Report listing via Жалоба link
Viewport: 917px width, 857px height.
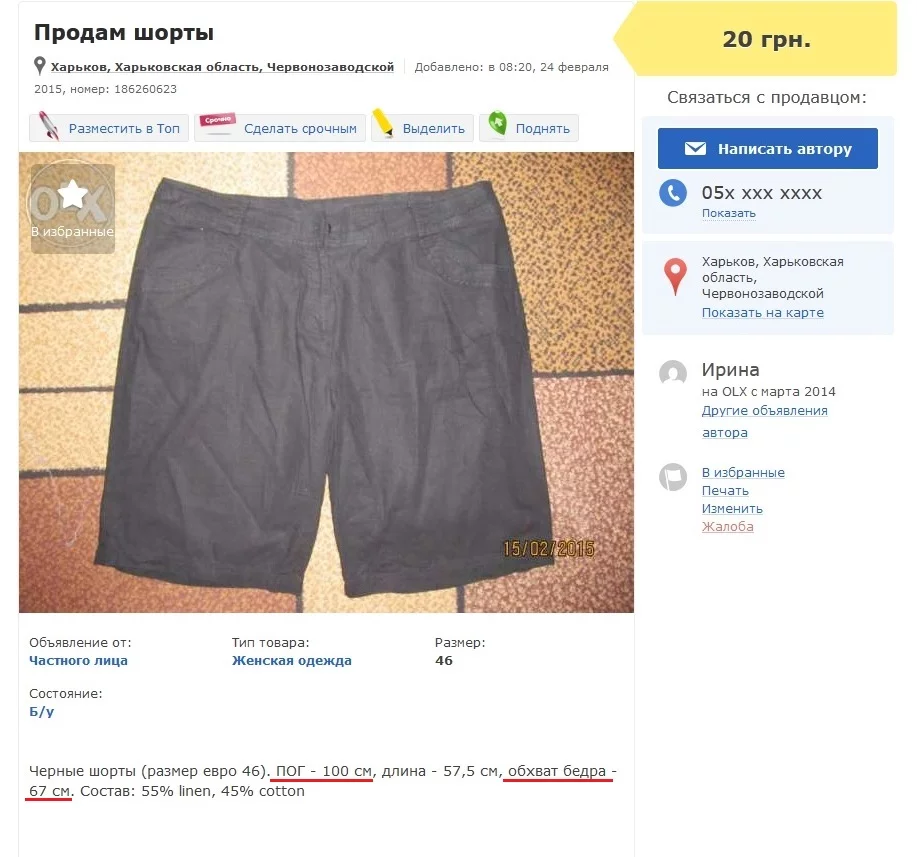(x=728, y=526)
